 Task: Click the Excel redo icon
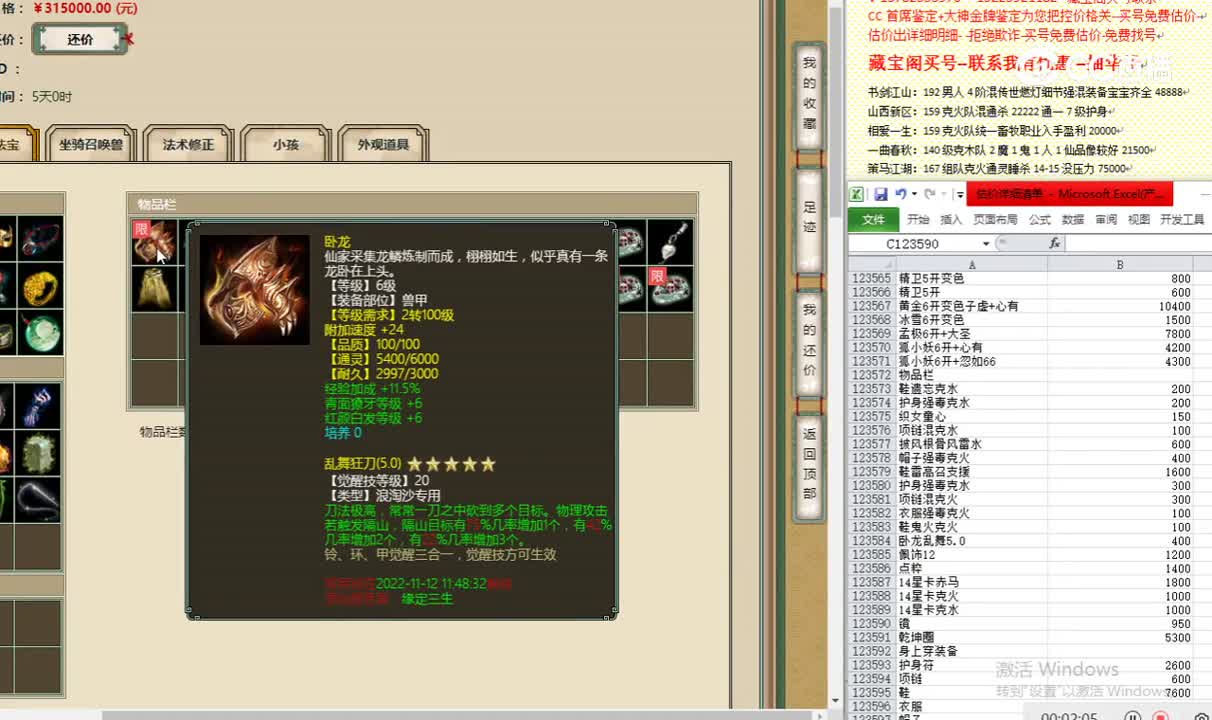tap(929, 194)
